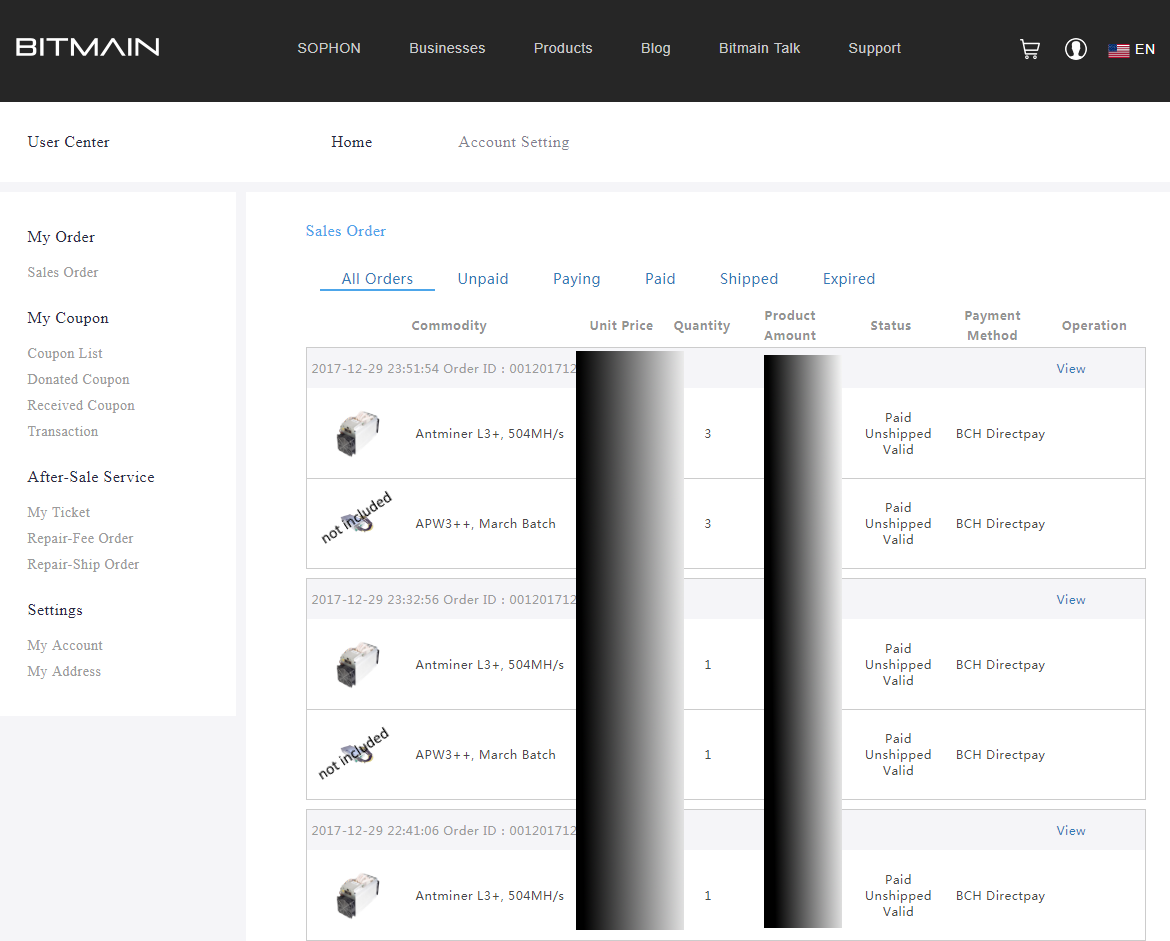Click second order's Antminer L3+ thumbnail
This screenshot has width=1170, height=941.
point(357,665)
